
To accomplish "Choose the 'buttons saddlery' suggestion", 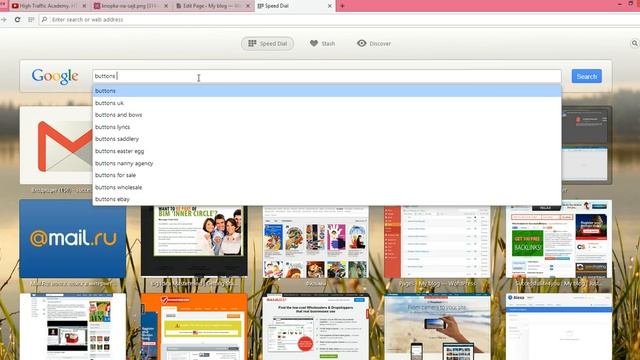I will [327, 139].
